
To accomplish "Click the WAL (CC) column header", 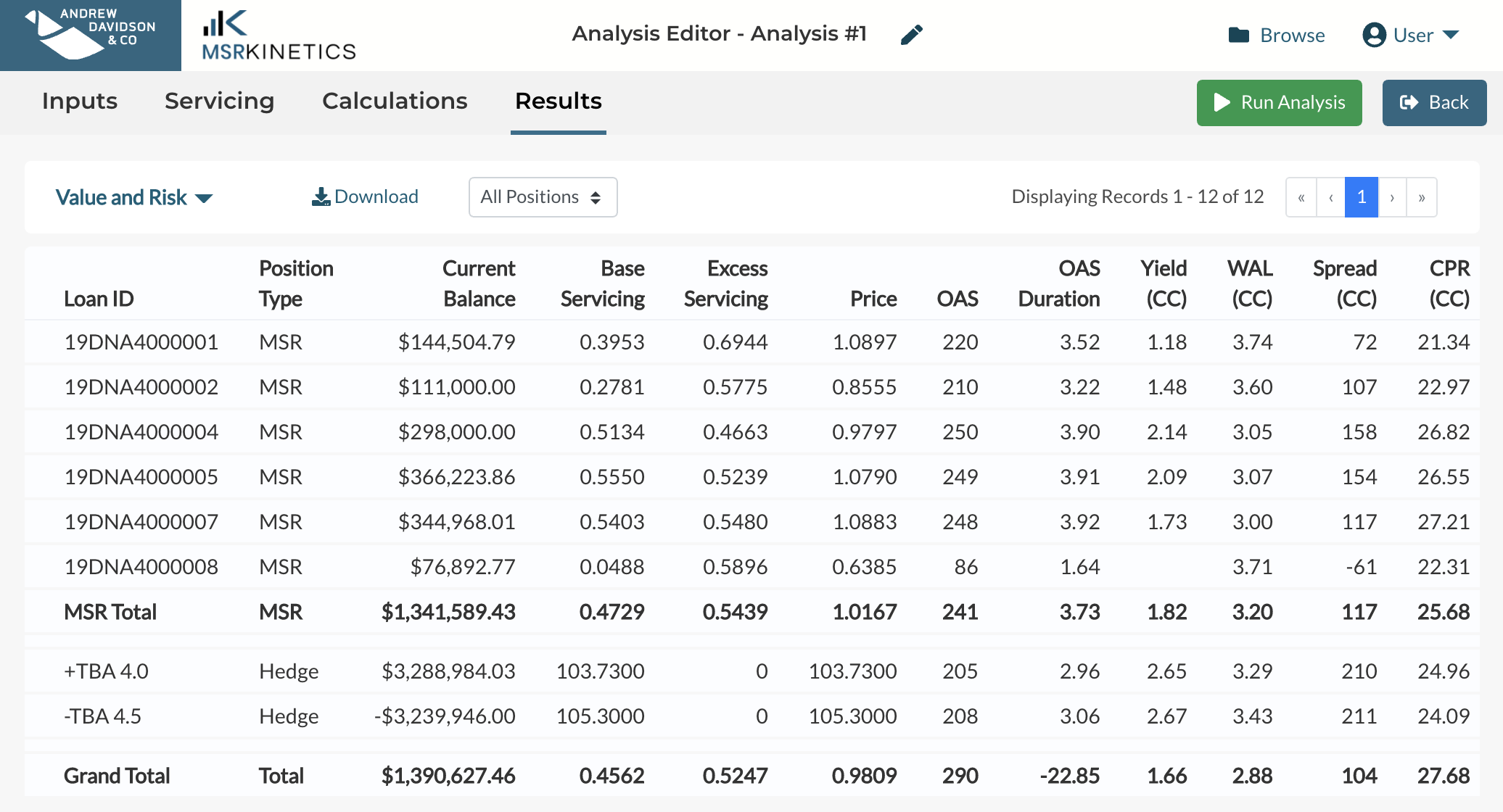I will [x=1250, y=283].
